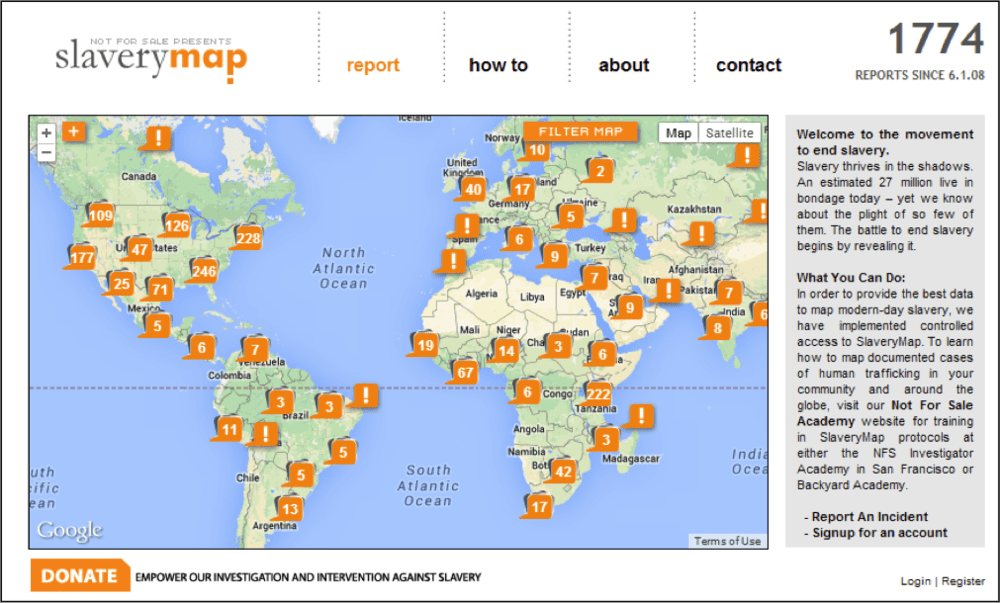Viewport: 1000px width, 603px height.
Task: Open the exclamation marker near Madagascar
Action: 640,416
